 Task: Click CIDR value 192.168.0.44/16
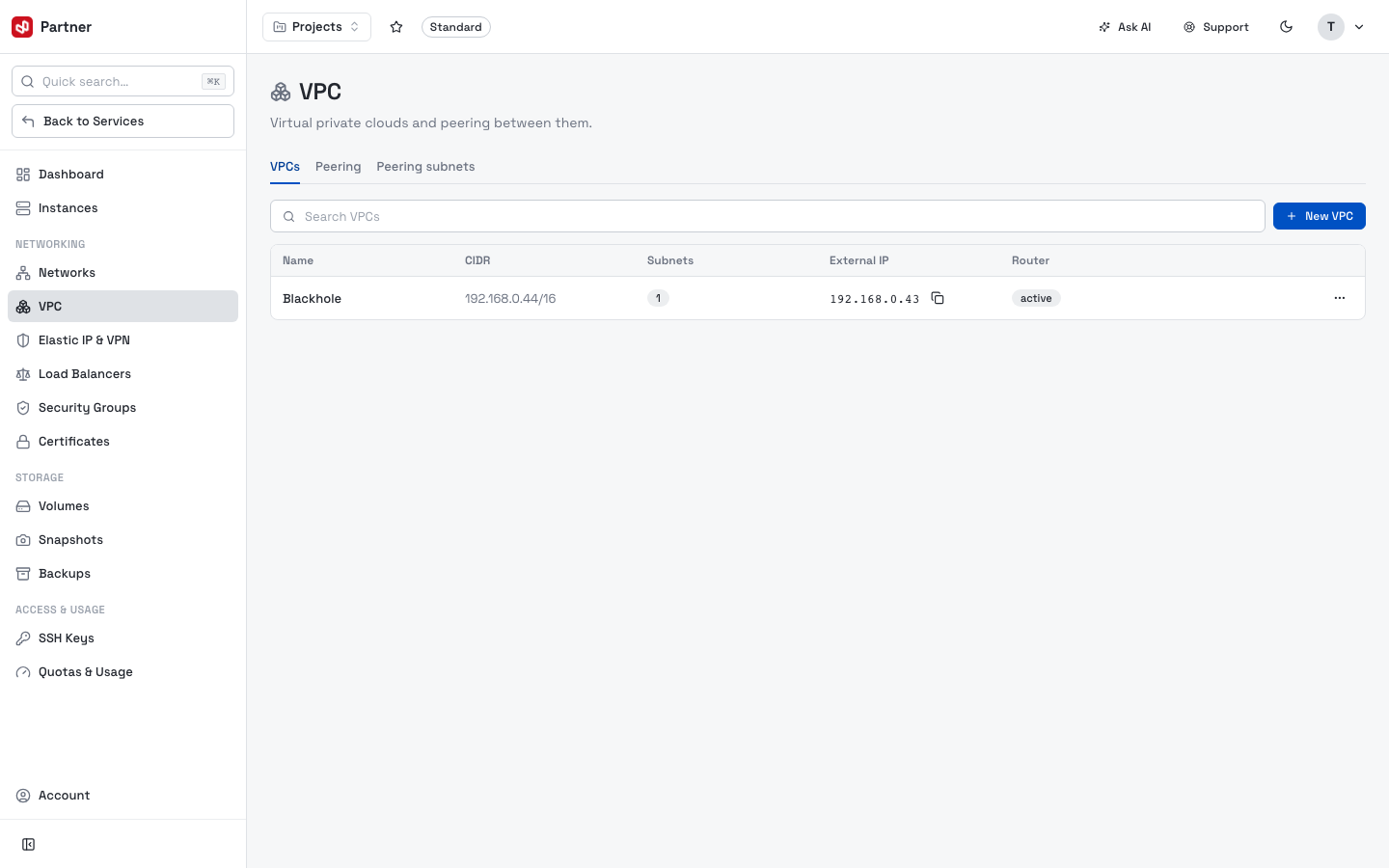coord(510,299)
